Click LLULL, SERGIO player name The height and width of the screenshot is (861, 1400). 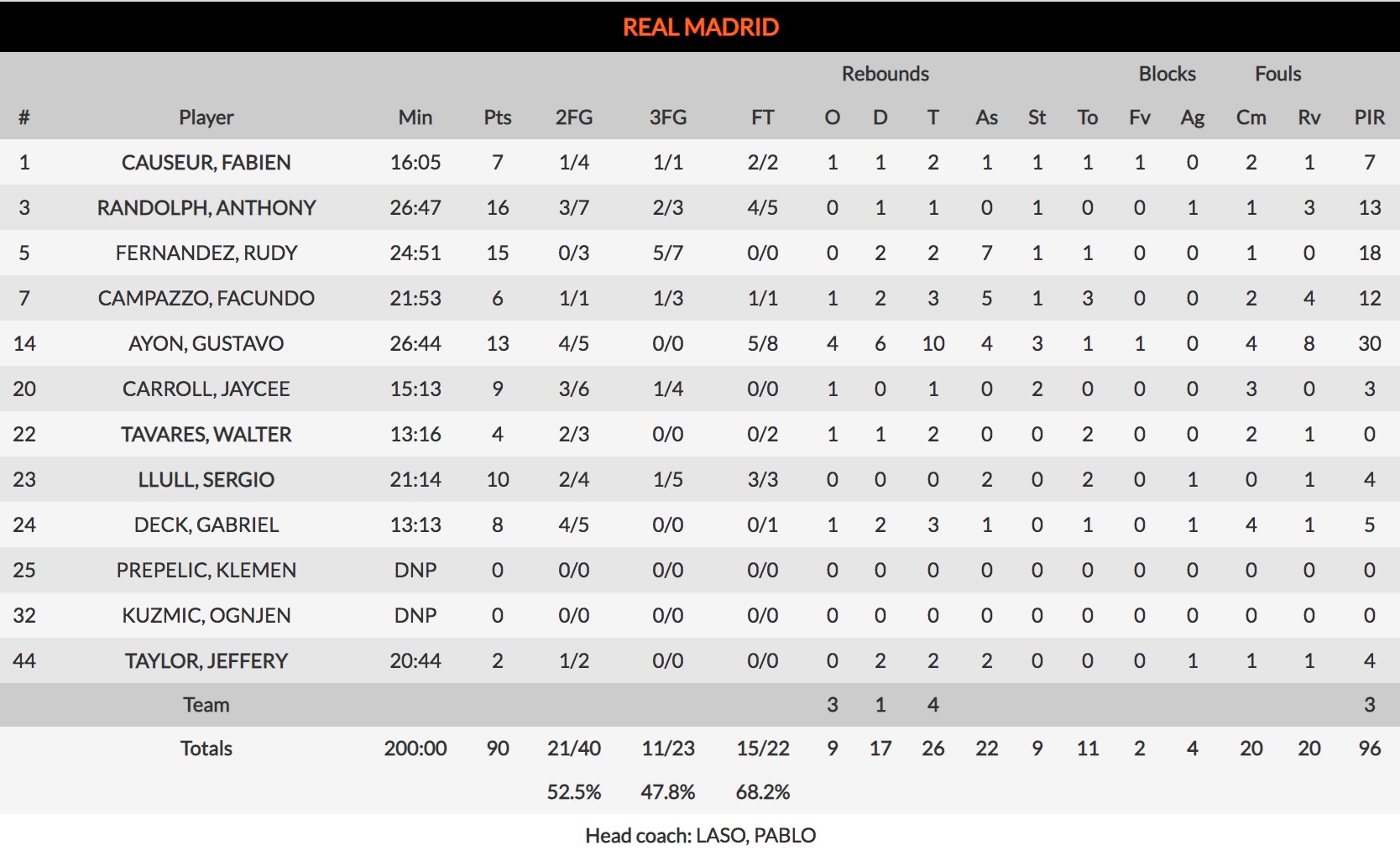click(x=206, y=480)
